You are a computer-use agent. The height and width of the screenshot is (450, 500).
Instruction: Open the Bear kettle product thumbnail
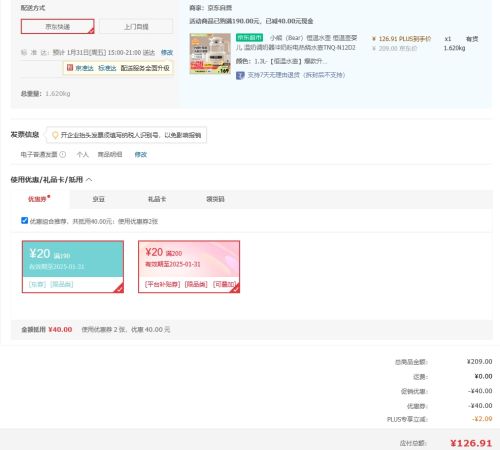(x=210, y=53)
